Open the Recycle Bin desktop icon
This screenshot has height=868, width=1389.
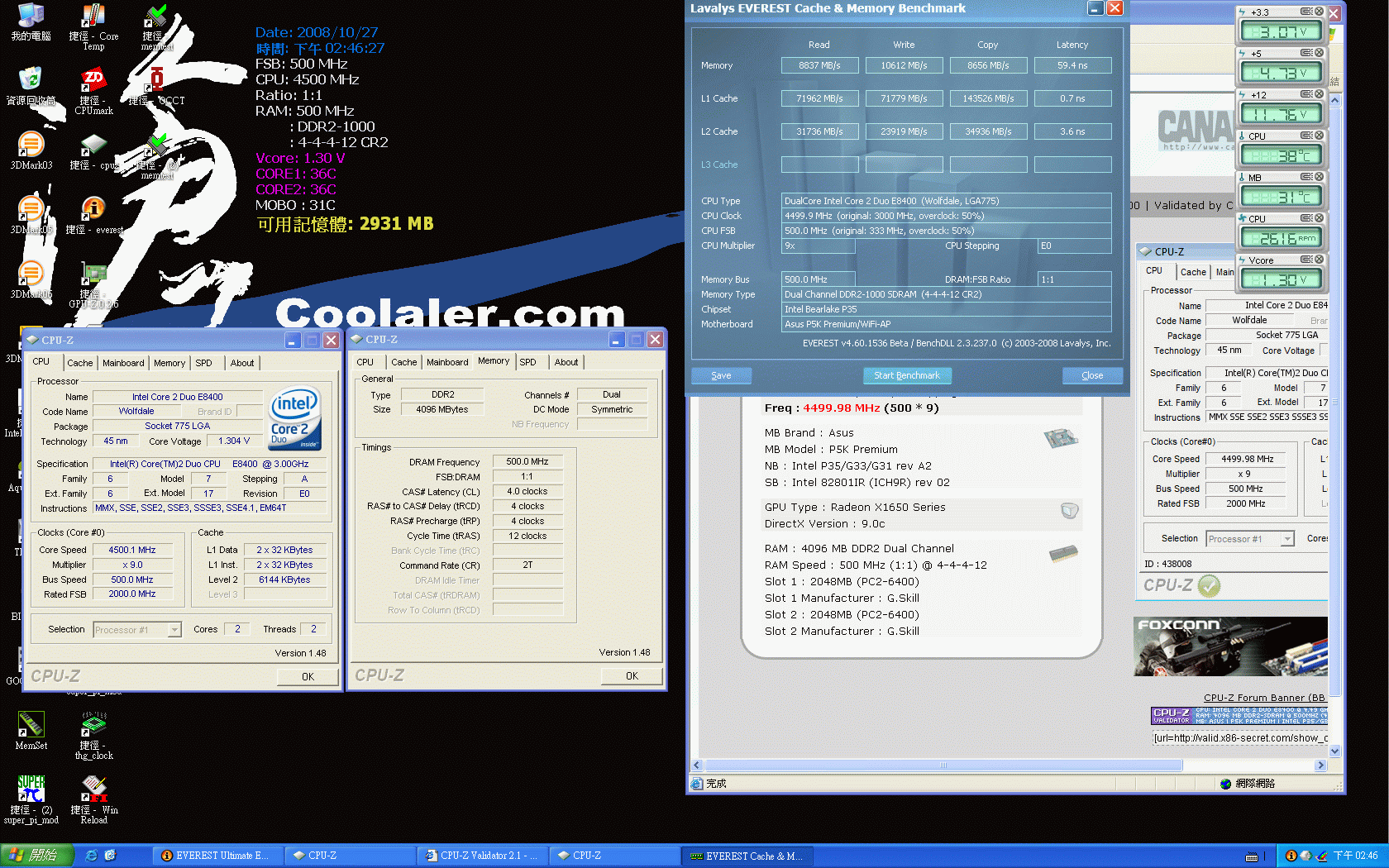pos(31,87)
